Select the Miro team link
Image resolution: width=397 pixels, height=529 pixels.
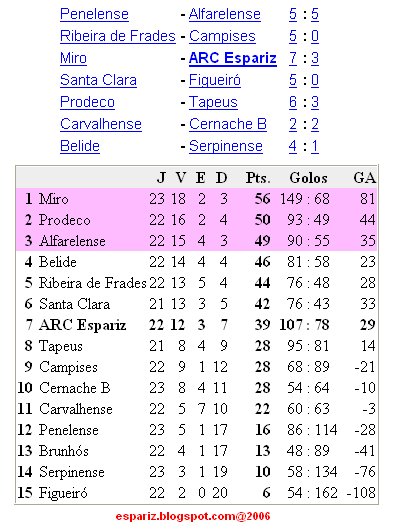click(x=73, y=58)
